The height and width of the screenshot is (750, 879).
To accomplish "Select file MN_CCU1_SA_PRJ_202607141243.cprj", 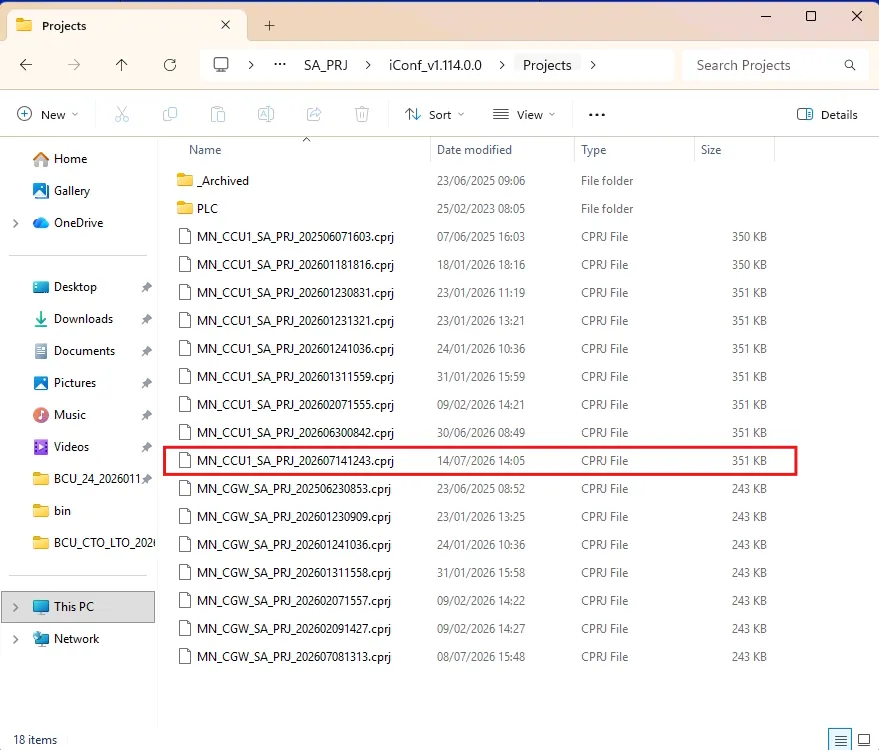I will 472,461.
